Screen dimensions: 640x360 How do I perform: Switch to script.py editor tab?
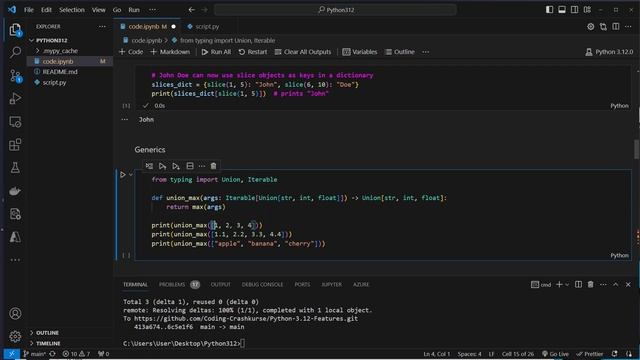pyautogui.click(x=203, y=27)
